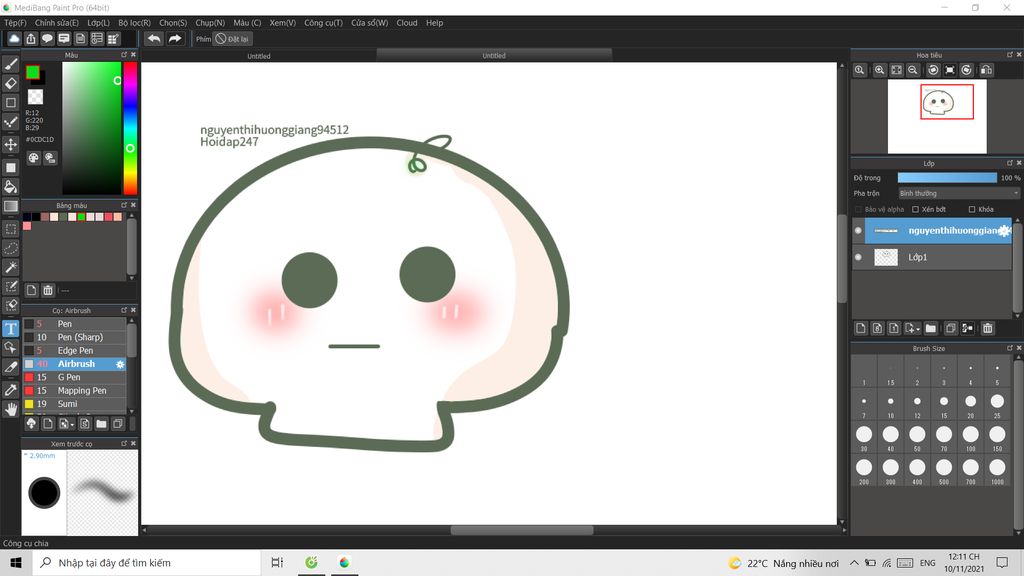Click the rainbow hue strip

[130, 128]
